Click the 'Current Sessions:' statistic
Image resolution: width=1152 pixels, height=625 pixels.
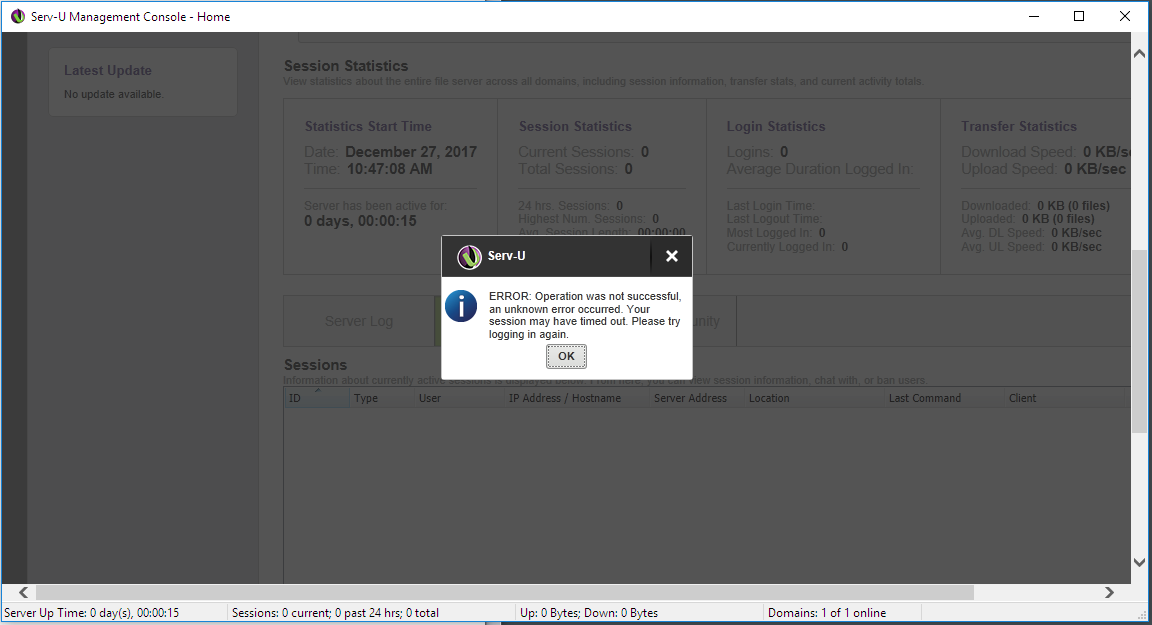(583, 152)
